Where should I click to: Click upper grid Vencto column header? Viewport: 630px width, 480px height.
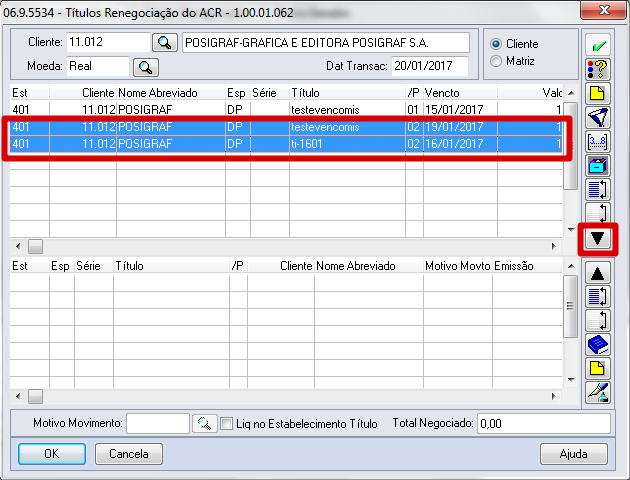tap(460, 93)
